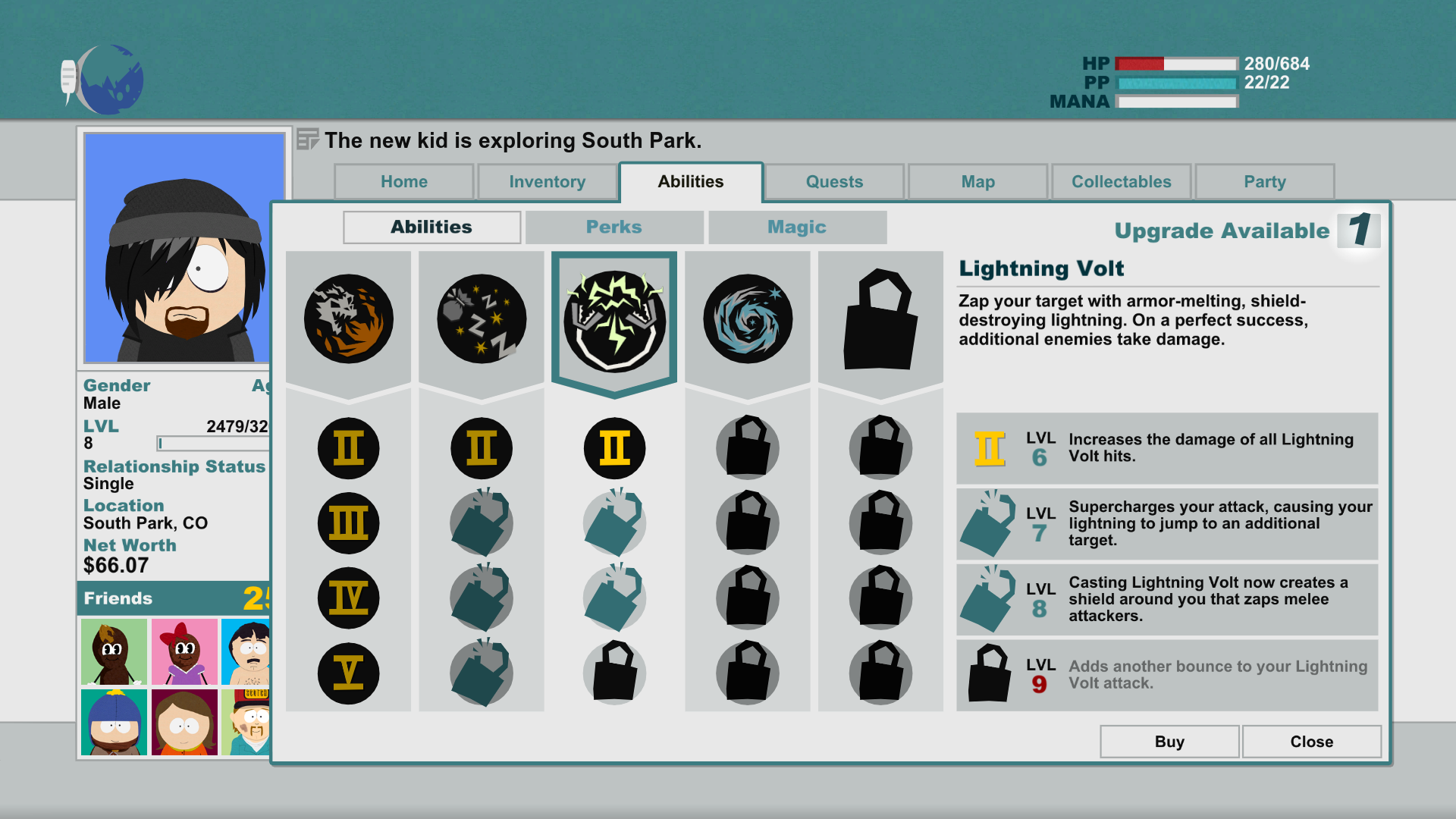1456x819 pixels.
Task: Select the sleep Zzz ability icon
Action: 482,318
